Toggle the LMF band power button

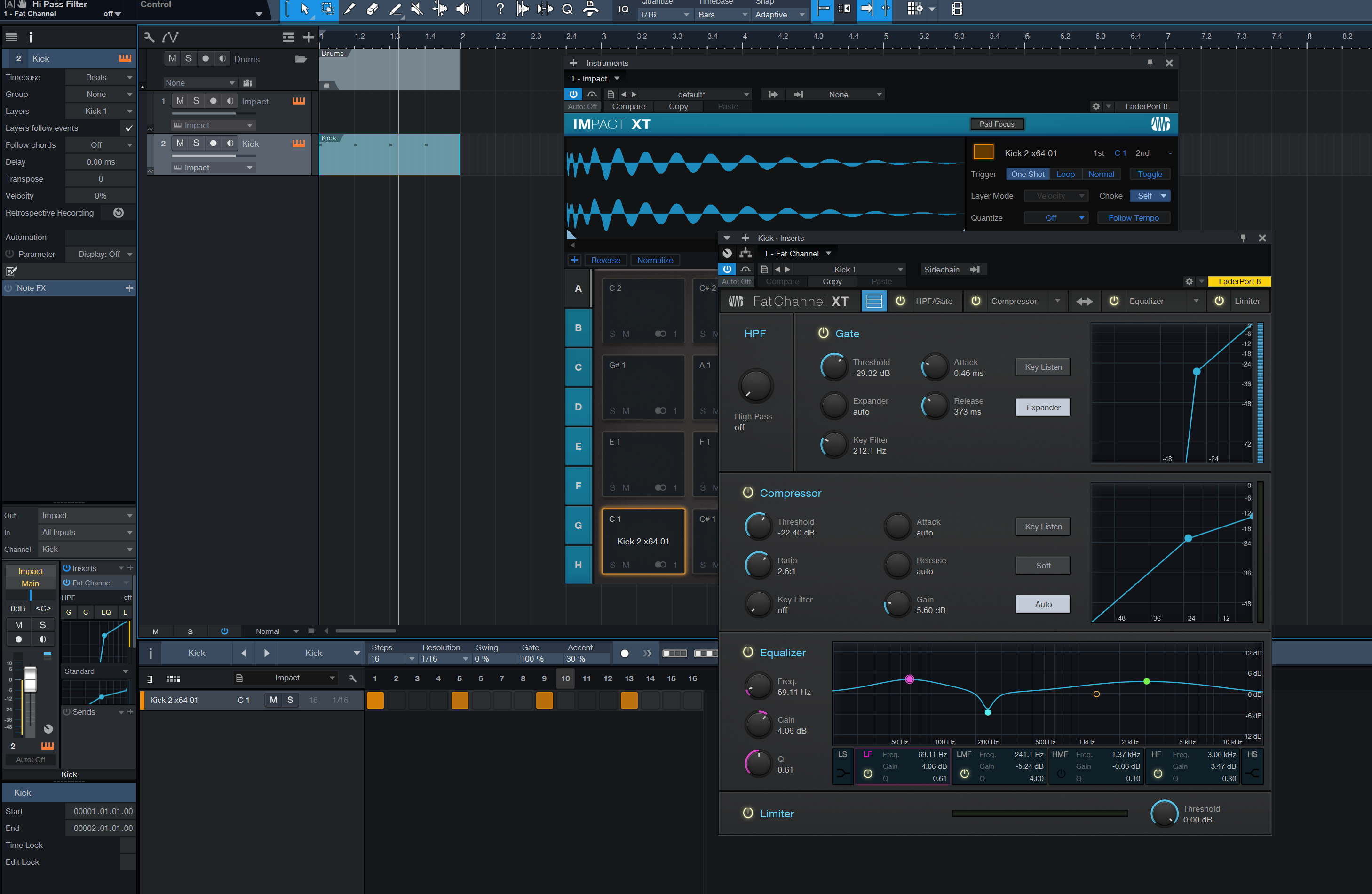964,774
